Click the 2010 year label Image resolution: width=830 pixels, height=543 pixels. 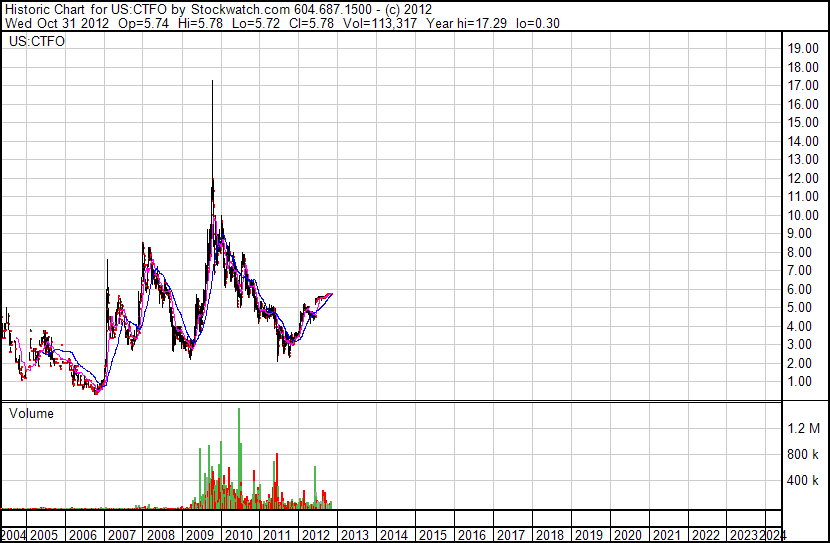[x=239, y=535]
